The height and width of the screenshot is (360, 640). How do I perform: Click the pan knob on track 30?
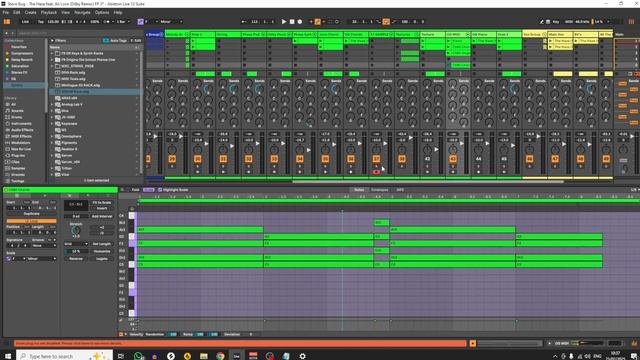coord(198,150)
